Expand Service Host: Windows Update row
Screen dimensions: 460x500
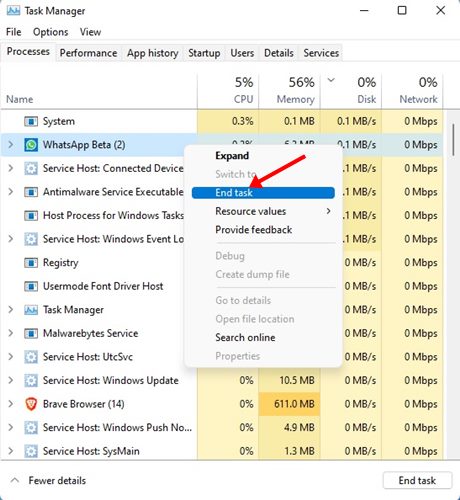(11, 381)
